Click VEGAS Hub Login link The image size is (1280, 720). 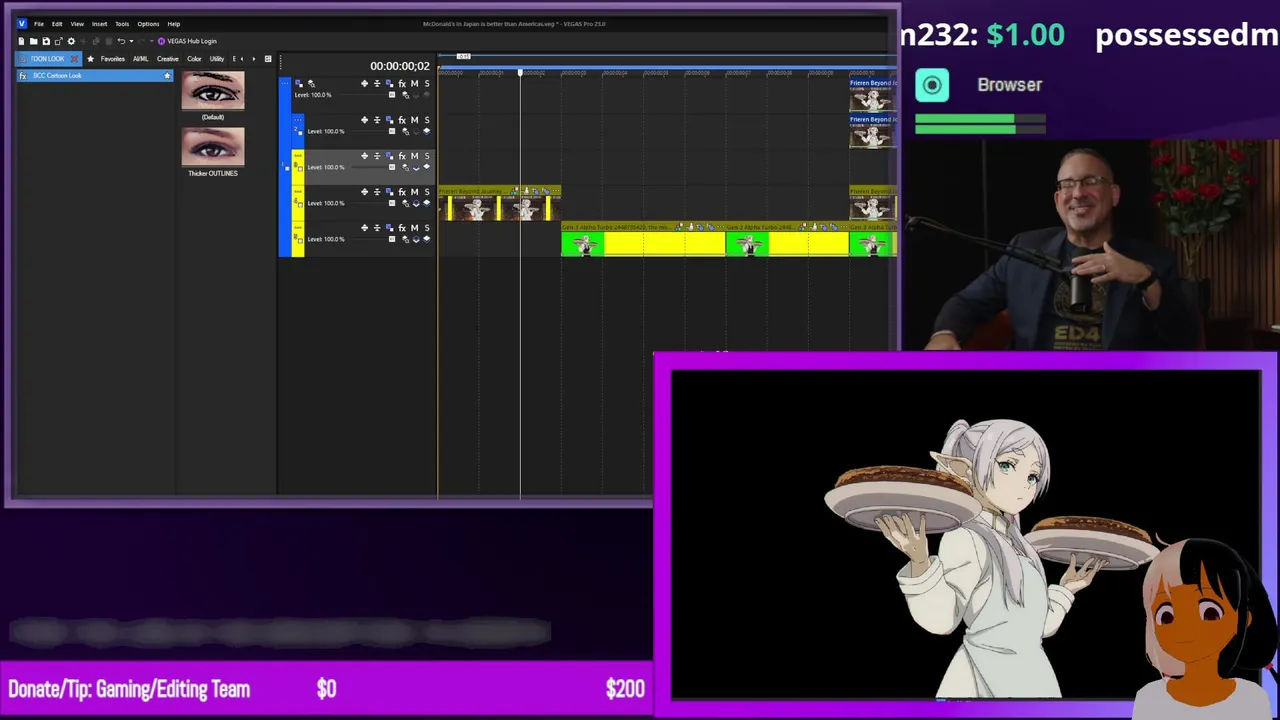(192, 41)
